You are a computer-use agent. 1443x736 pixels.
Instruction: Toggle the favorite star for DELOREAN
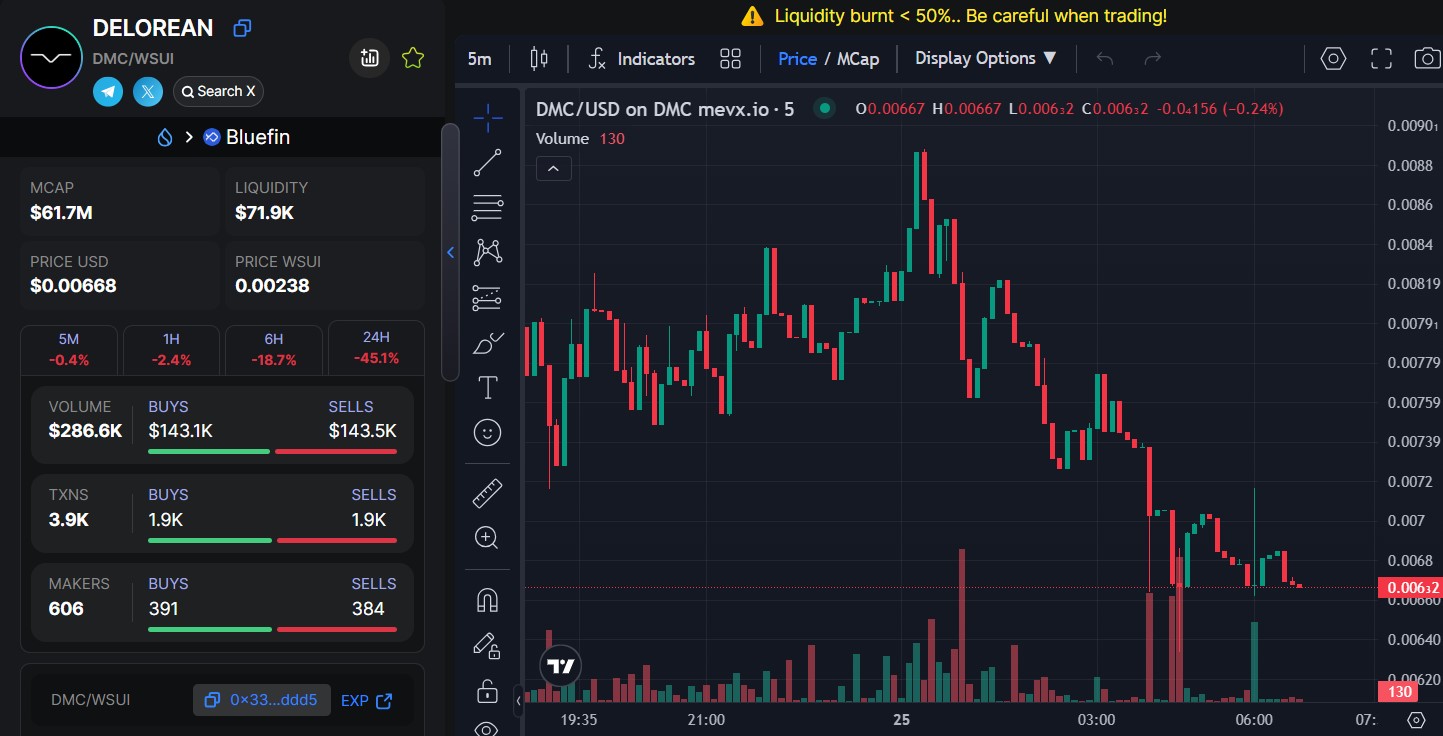[412, 59]
